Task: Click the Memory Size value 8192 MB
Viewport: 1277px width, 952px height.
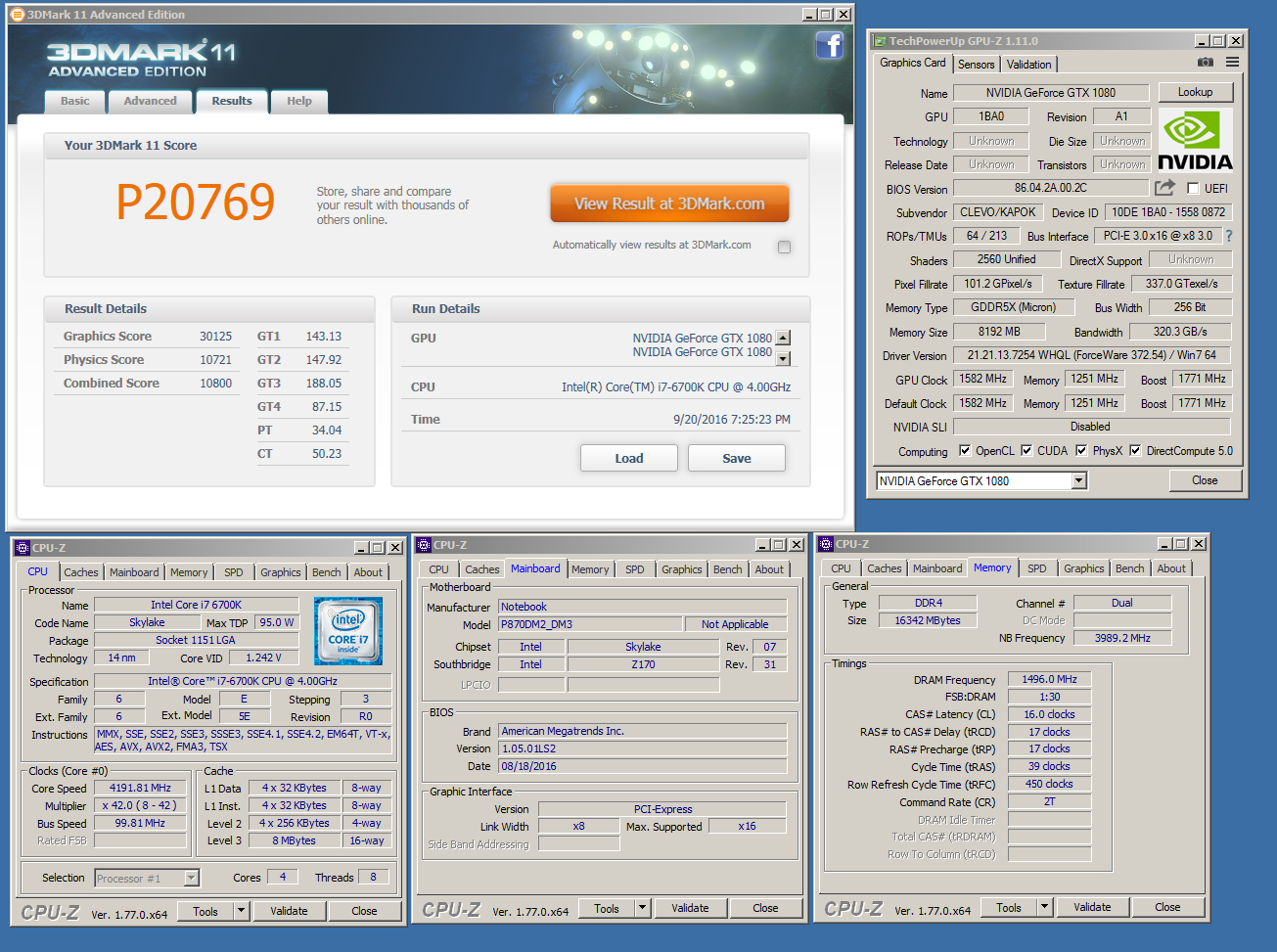Action: [999, 332]
